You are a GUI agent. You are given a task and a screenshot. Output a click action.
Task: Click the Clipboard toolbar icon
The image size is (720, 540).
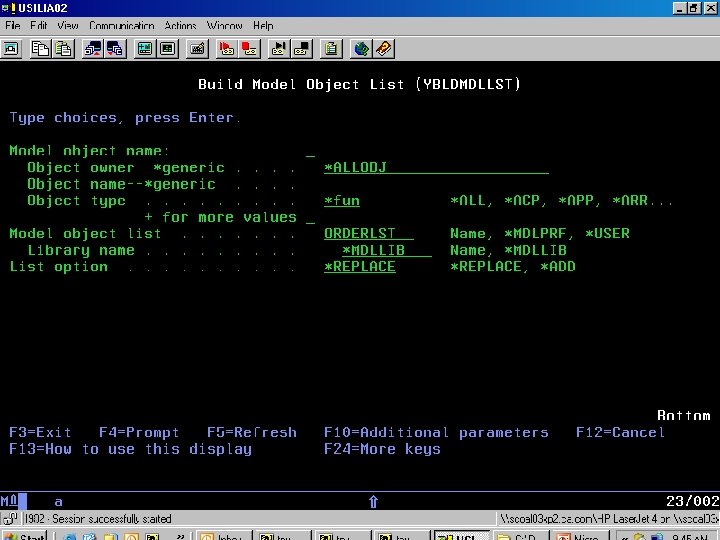pos(331,49)
